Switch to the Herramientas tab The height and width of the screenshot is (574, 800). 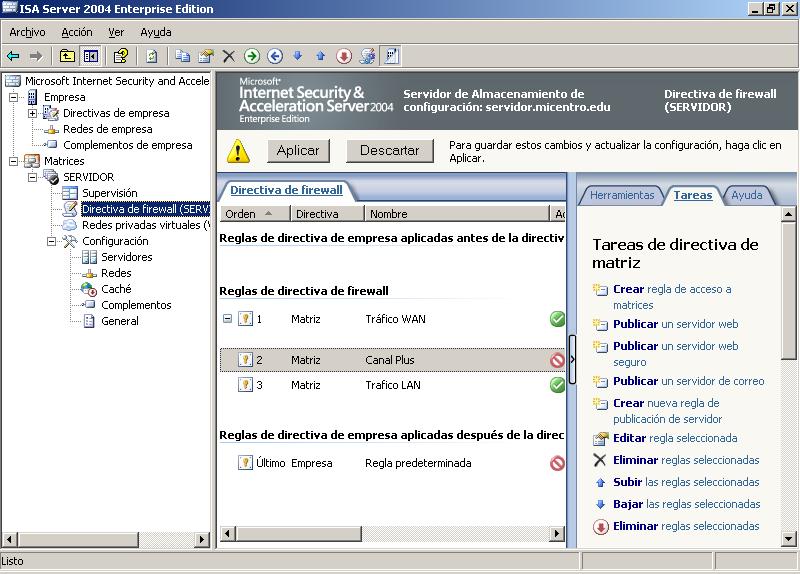click(621, 195)
